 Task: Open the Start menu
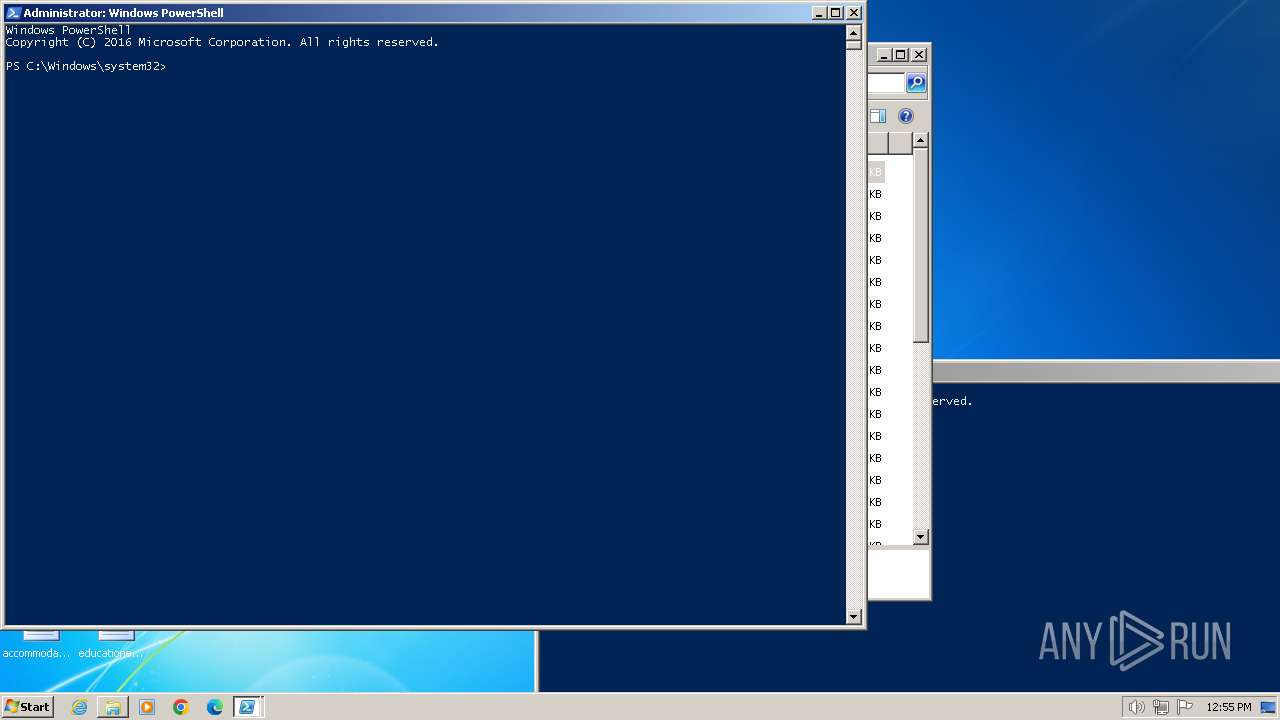tap(27, 707)
